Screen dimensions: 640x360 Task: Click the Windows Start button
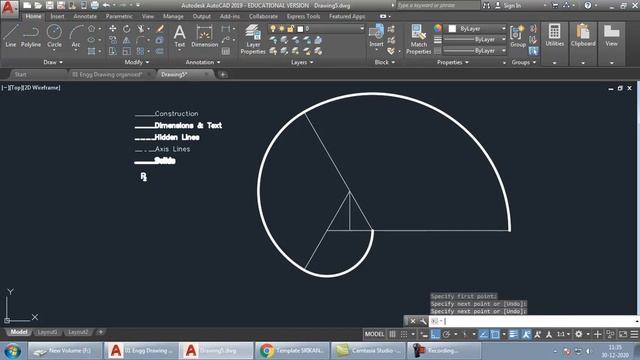click(x=13, y=351)
